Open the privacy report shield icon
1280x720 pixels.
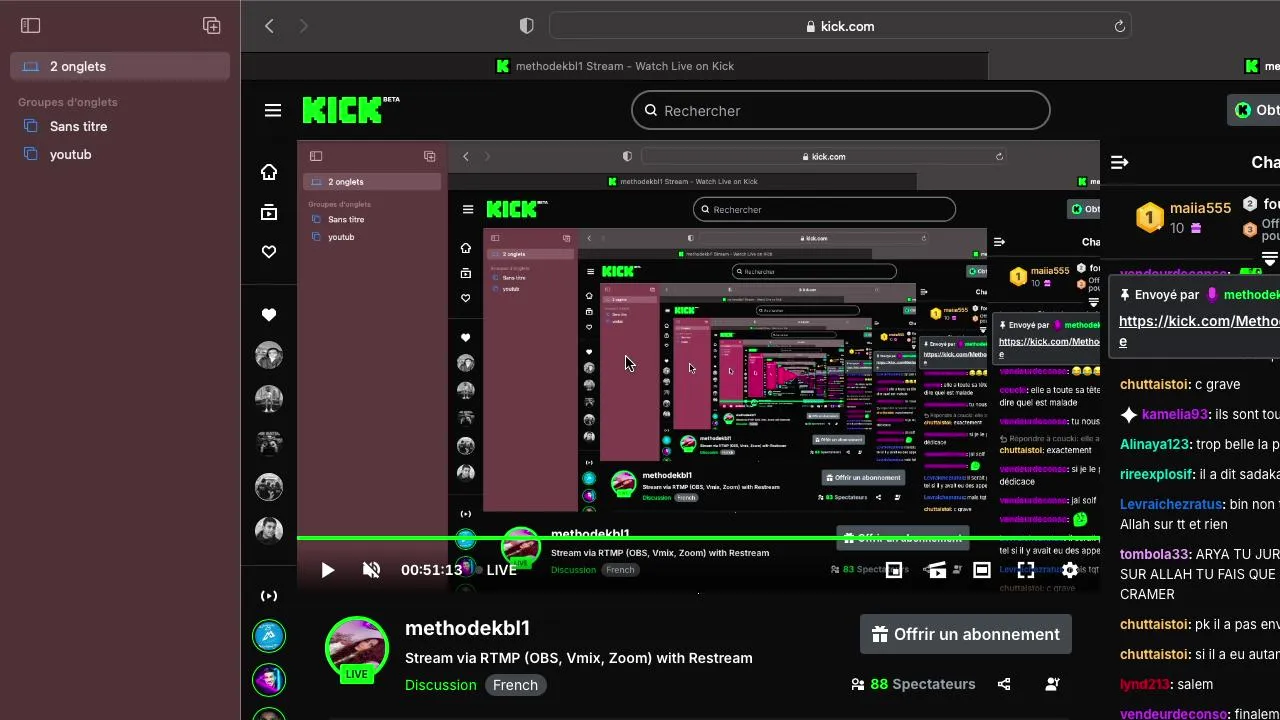click(x=527, y=26)
